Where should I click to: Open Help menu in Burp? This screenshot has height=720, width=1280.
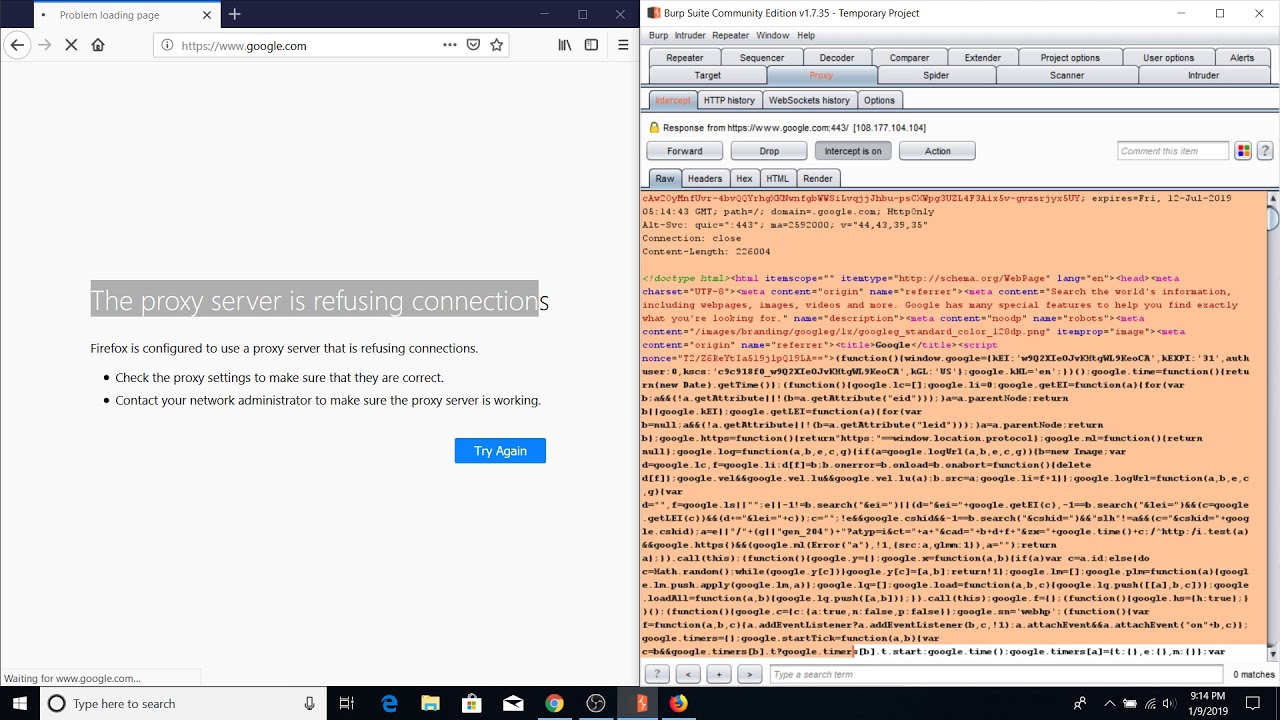[x=805, y=35]
